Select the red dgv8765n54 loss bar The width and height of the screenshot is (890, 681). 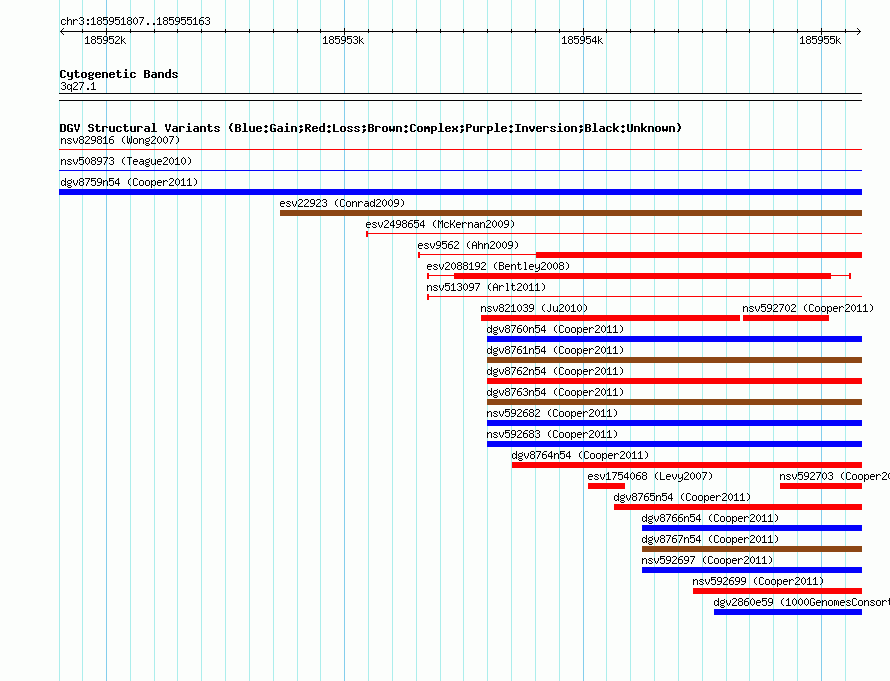(x=738, y=507)
